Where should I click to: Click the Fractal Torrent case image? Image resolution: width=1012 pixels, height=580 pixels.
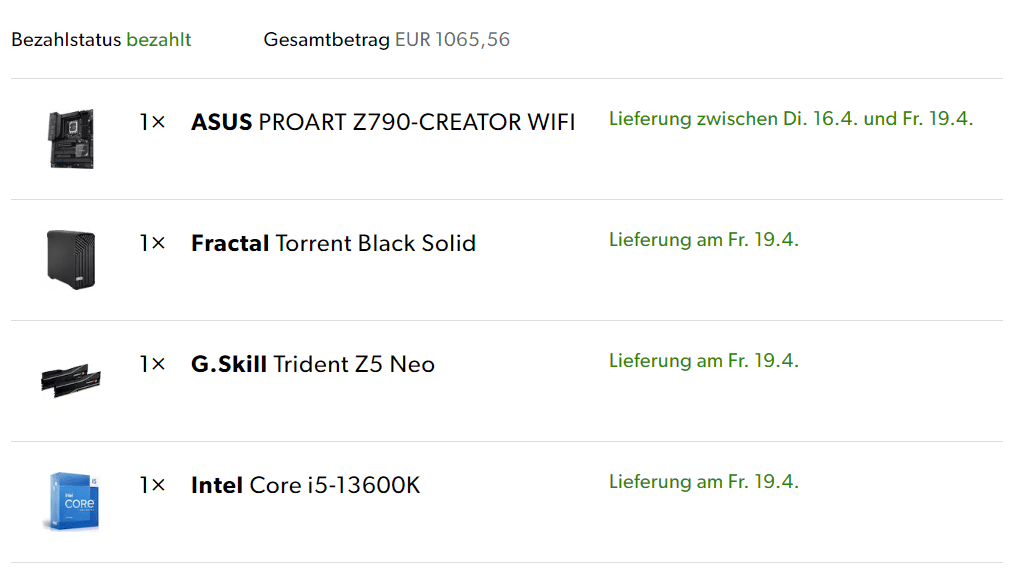coord(70,259)
